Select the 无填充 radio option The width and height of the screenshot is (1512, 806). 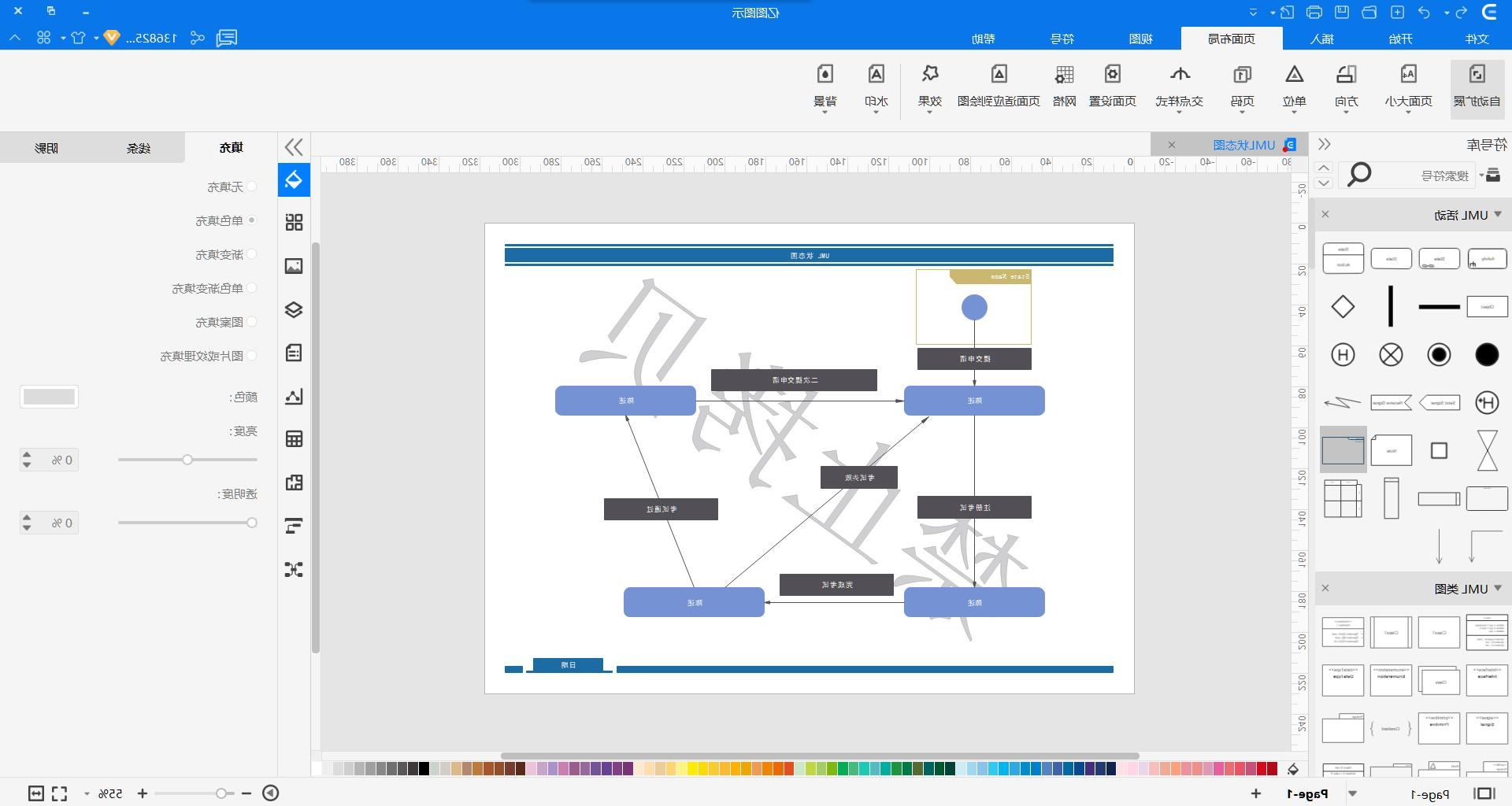pos(252,187)
